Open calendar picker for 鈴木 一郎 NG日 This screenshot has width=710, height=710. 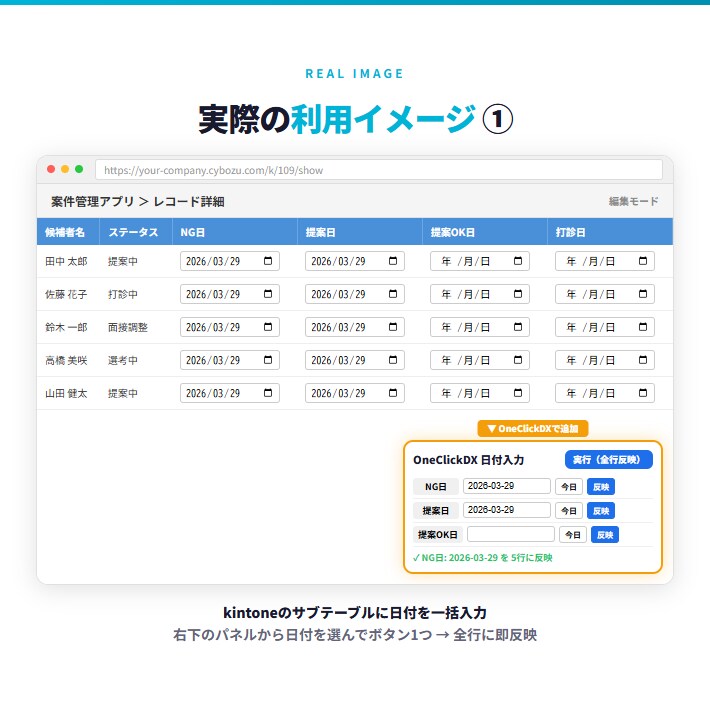pyautogui.click(x=268, y=327)
